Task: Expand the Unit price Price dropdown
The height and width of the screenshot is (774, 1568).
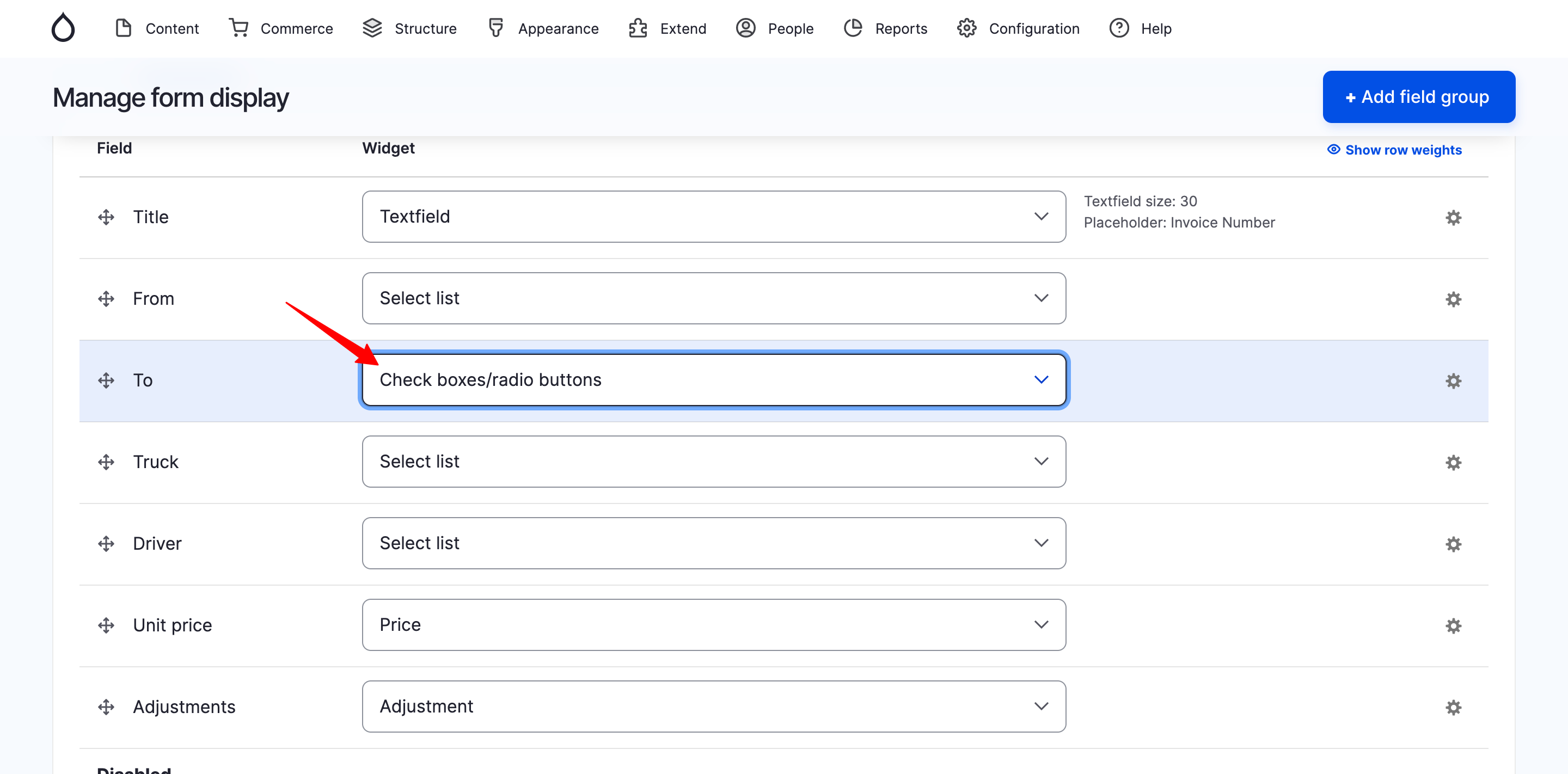Action: (713, 624)
